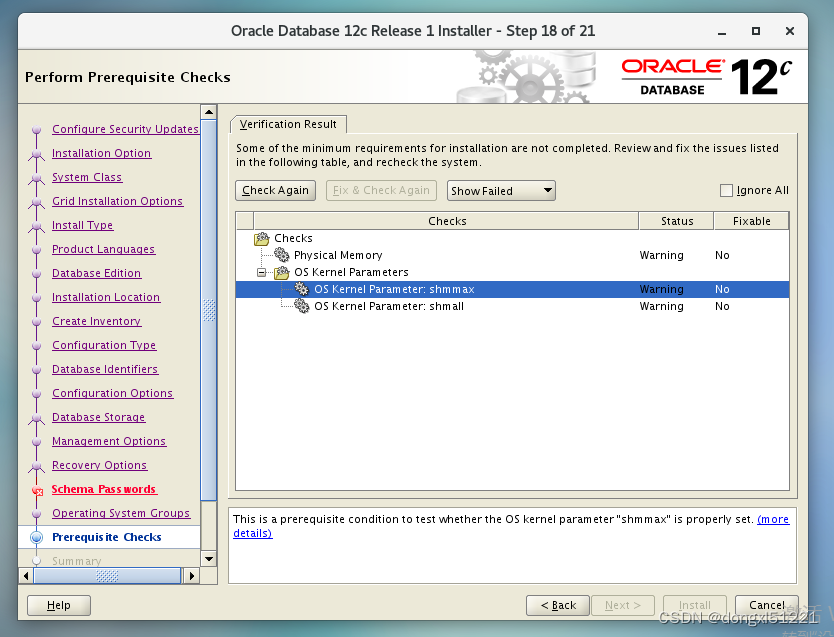Click the Check Again button
Screen dimensions: 834x637
click(x=275, y=190)
